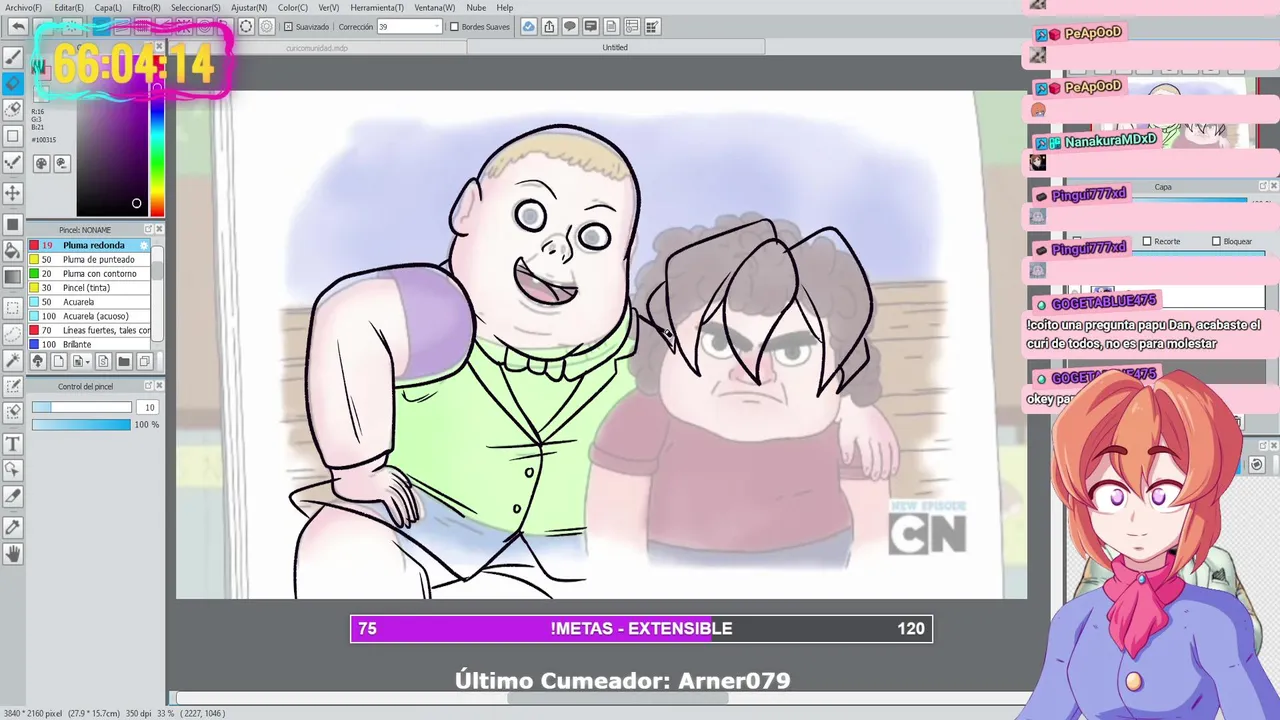Select the Pluma con contorno brush
The width and height of the screenshot is (1280, 720).
click(90, 273)
